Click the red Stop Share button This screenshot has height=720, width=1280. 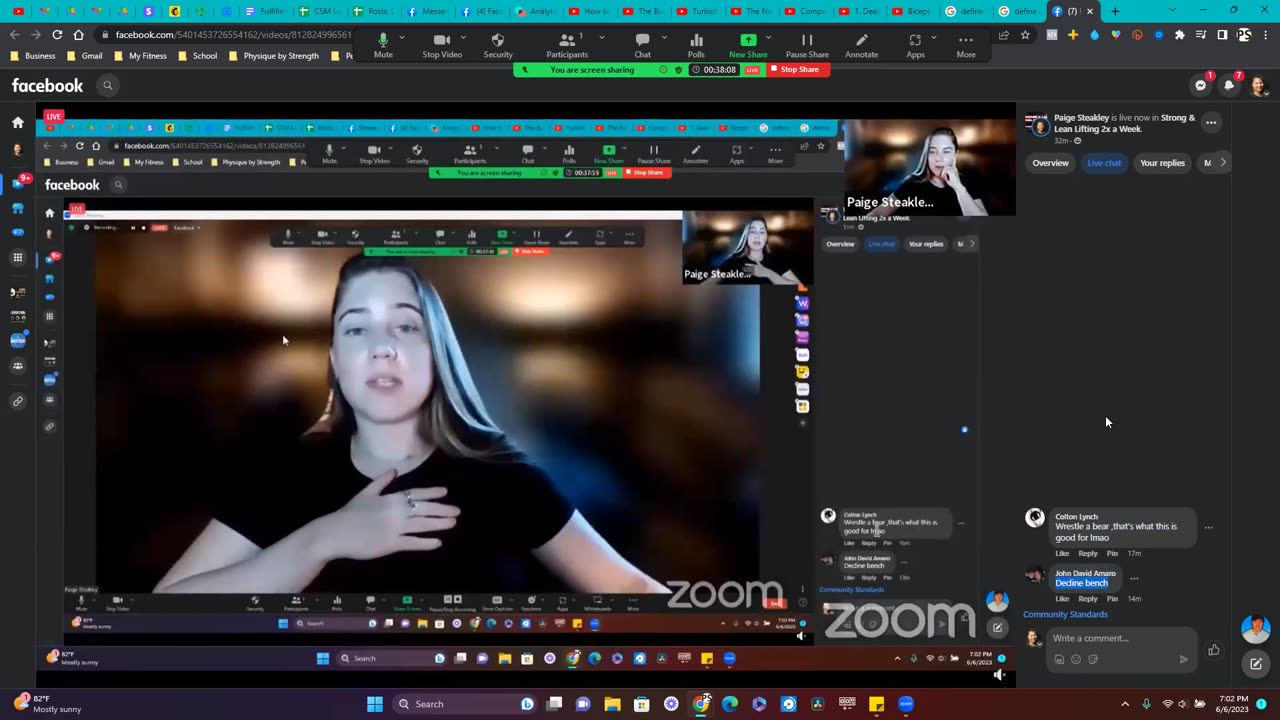(x=799, y=70)
